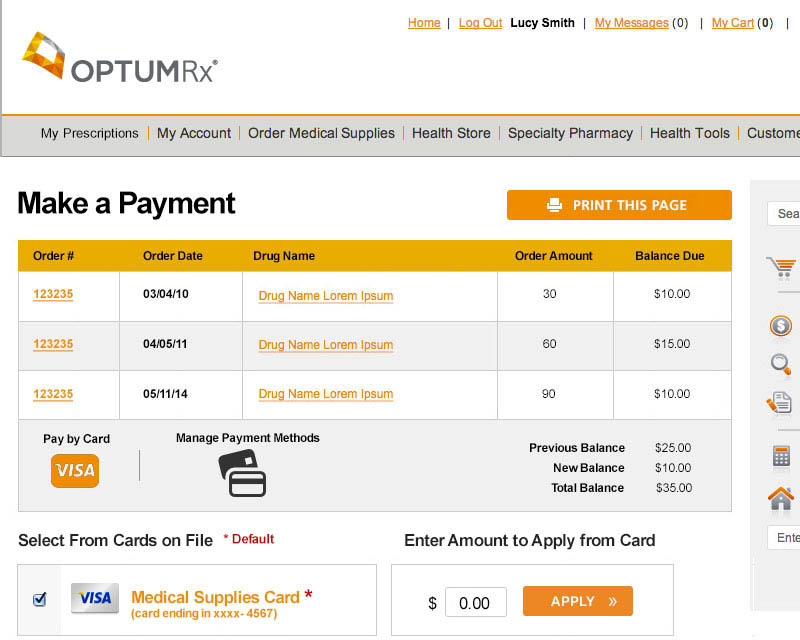This screenshot has height=640, width=800.
Task: Click the home icon in sidebar
Action: (781, 498)
